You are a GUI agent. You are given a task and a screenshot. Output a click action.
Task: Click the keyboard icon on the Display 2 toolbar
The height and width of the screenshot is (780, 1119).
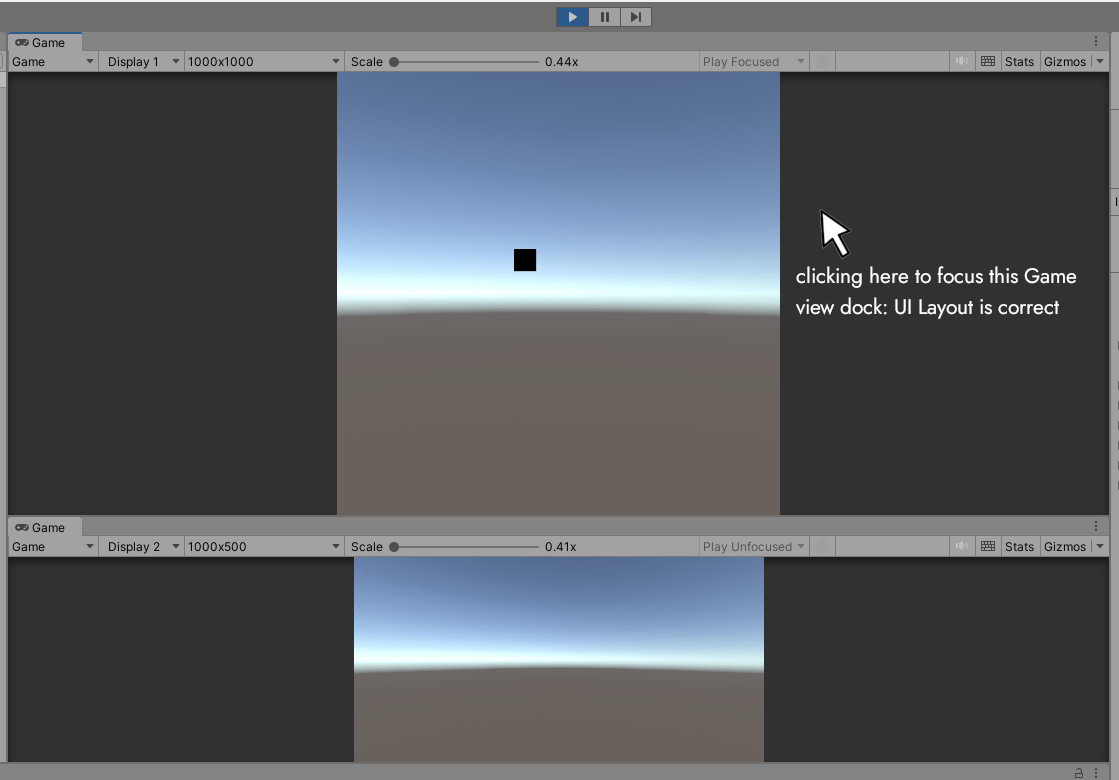(x=988, y=546)
